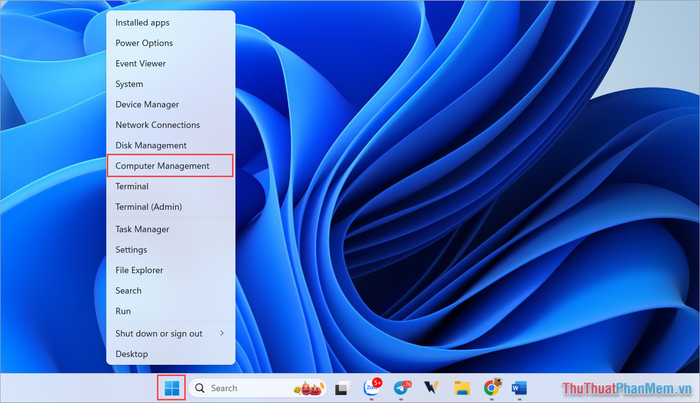Choose Search in the context menu
The height and width of the screenshot is (403, 700).
coord(171,291)
